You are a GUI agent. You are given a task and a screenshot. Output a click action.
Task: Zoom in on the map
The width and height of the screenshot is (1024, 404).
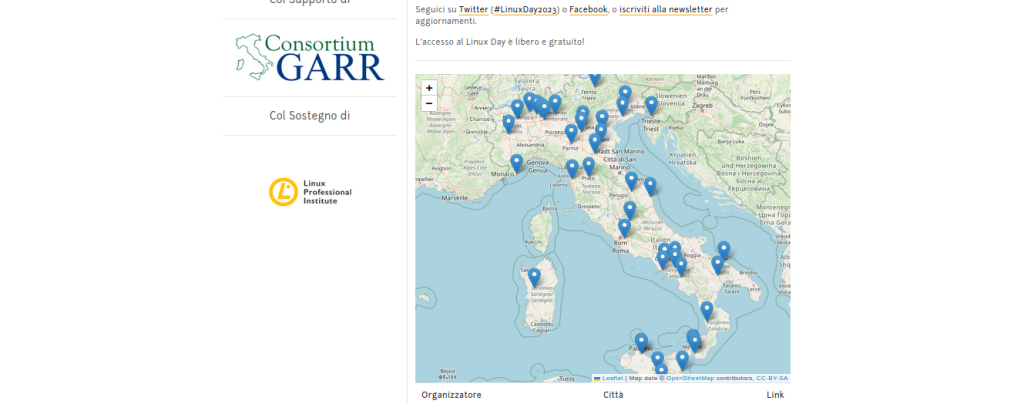click(429, 88)
